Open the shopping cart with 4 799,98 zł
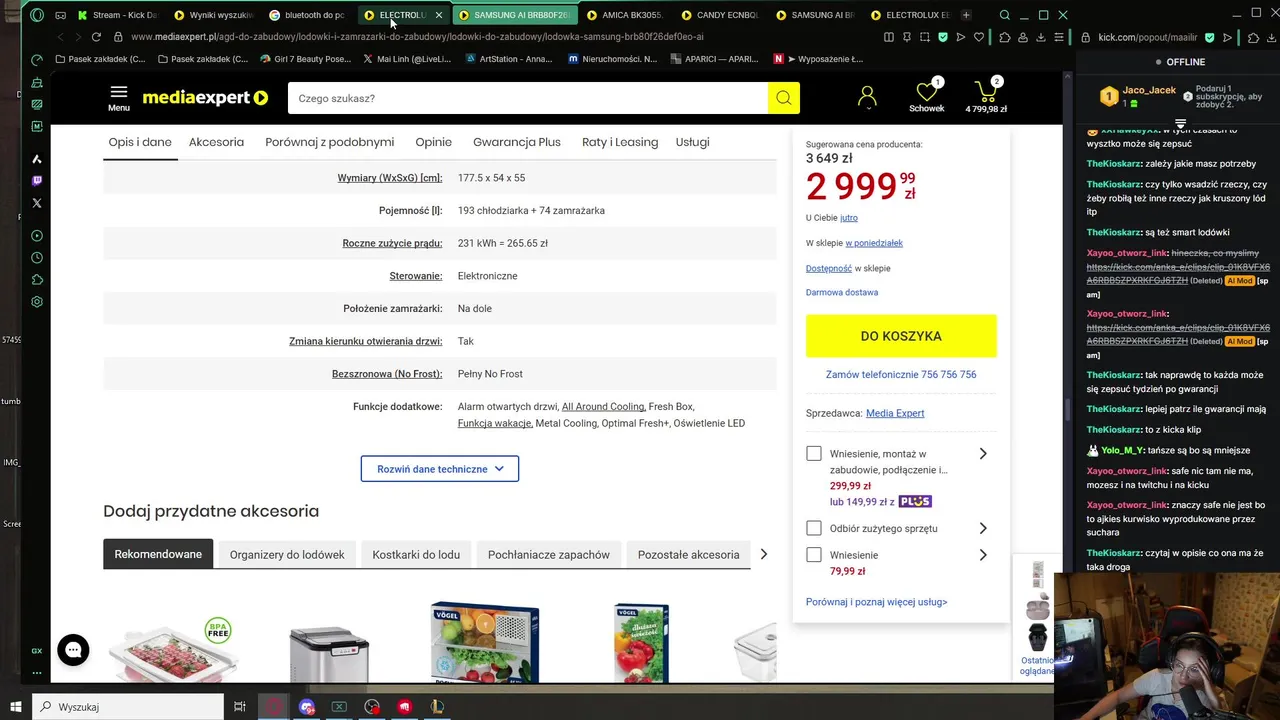1280x720 pixels. [x=986, y=96]
